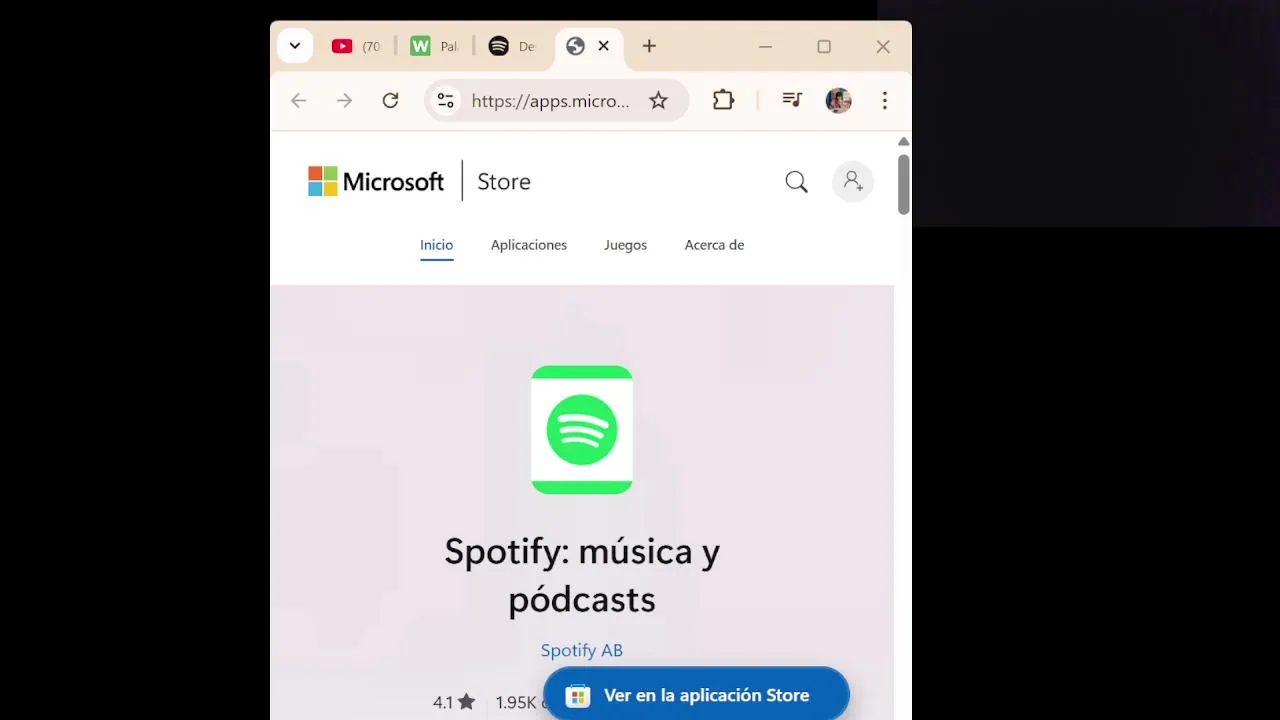Switch to the Spotify browser tab

(x=512, y=46)
